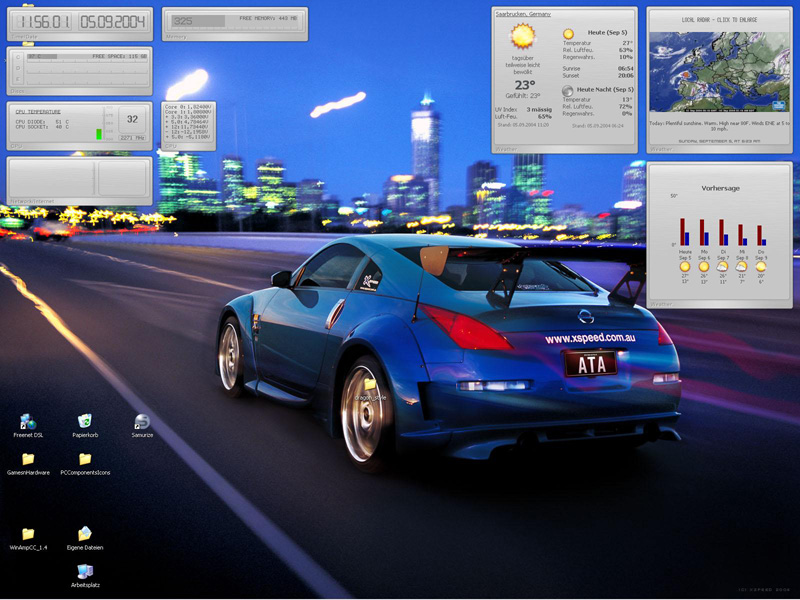Viewport: 800px width, 600px height.
Task: Click the Mo Sep 6 forecast sun icon
Action: (704, 266)
